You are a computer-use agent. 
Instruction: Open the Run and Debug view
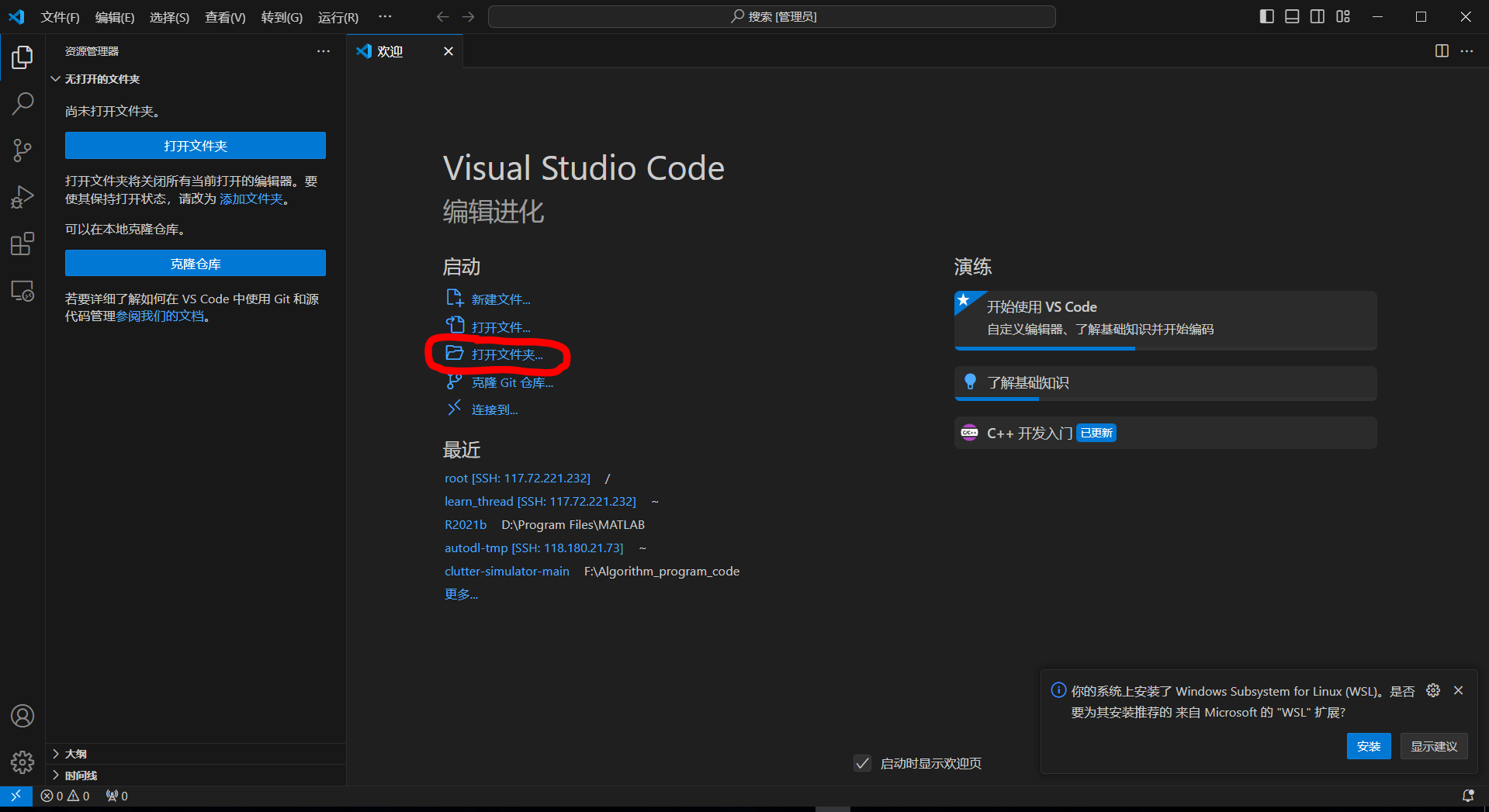click(23, 197)
